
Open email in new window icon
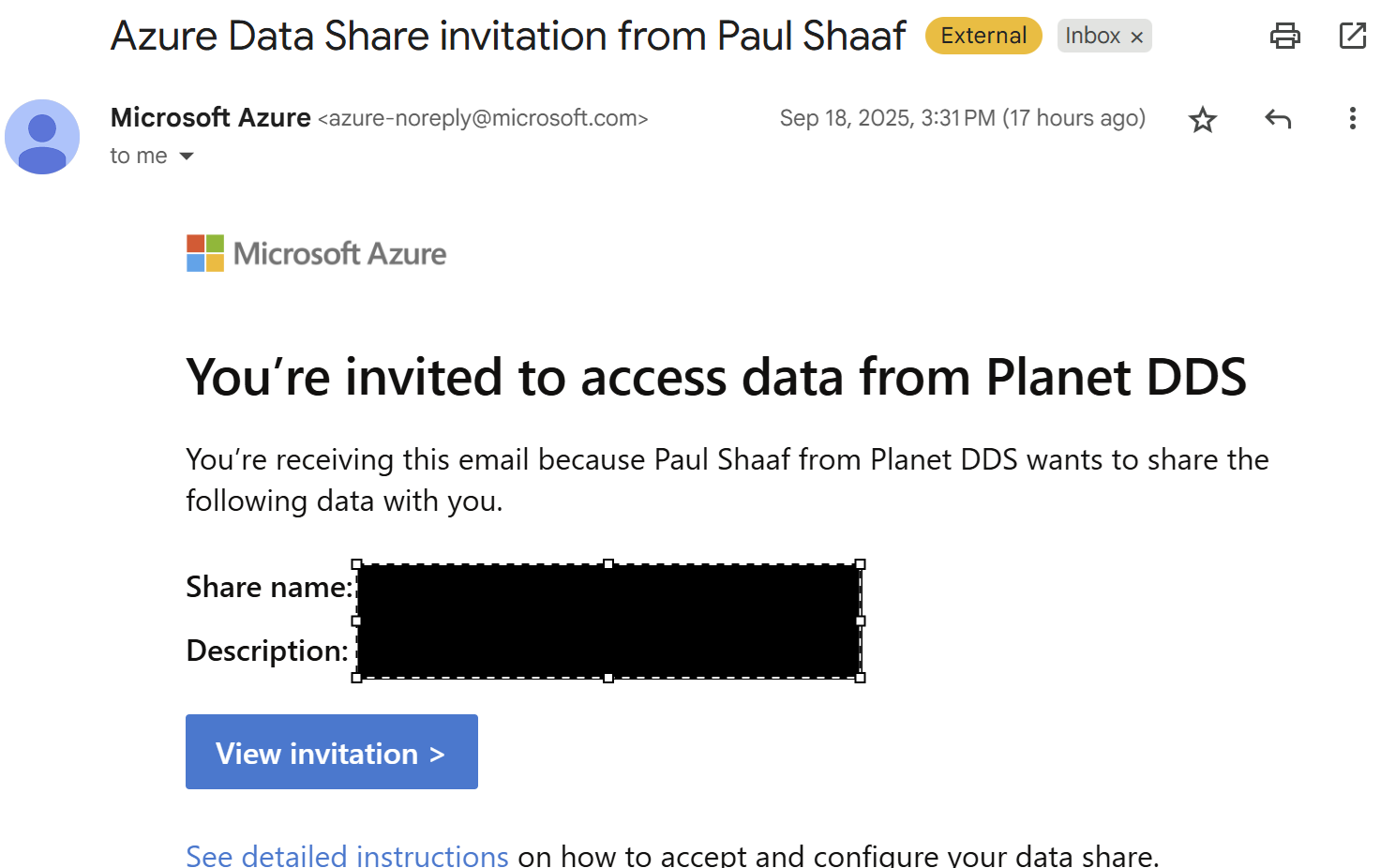click(1352, 36)
